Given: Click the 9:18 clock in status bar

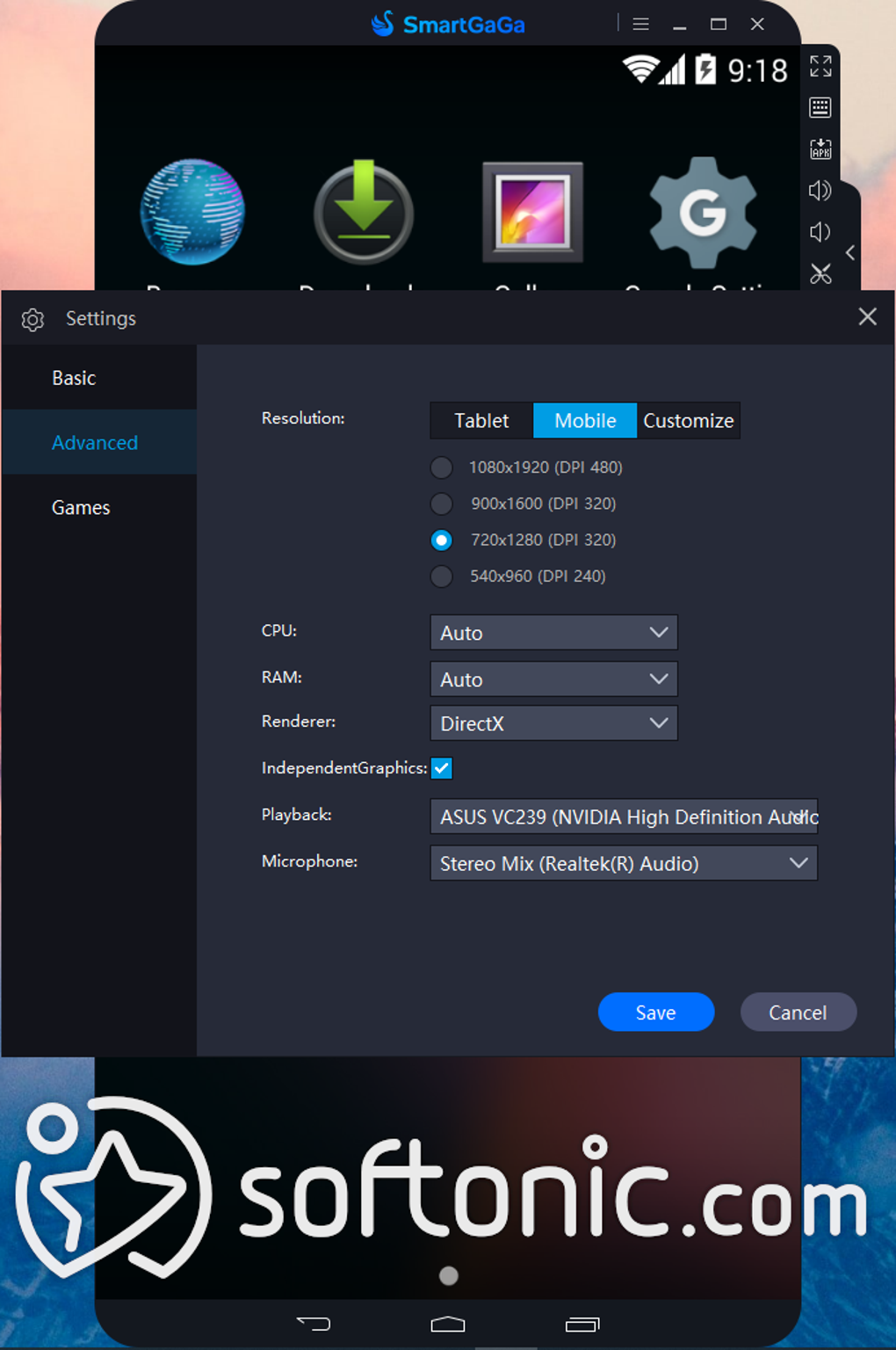Looking at the screenshot, I should coord(758,70).
